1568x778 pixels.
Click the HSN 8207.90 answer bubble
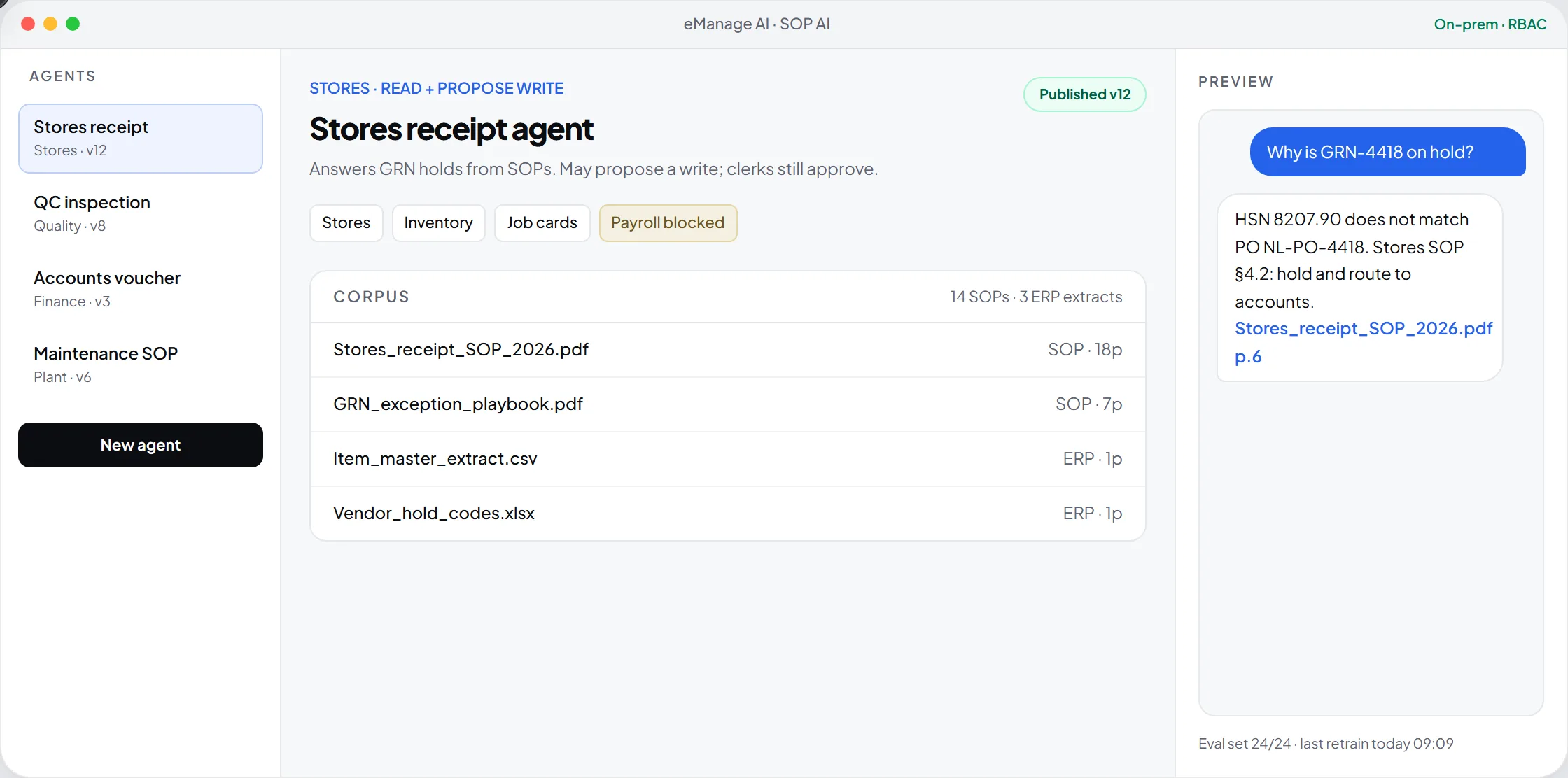click(x=1359, y=288)
